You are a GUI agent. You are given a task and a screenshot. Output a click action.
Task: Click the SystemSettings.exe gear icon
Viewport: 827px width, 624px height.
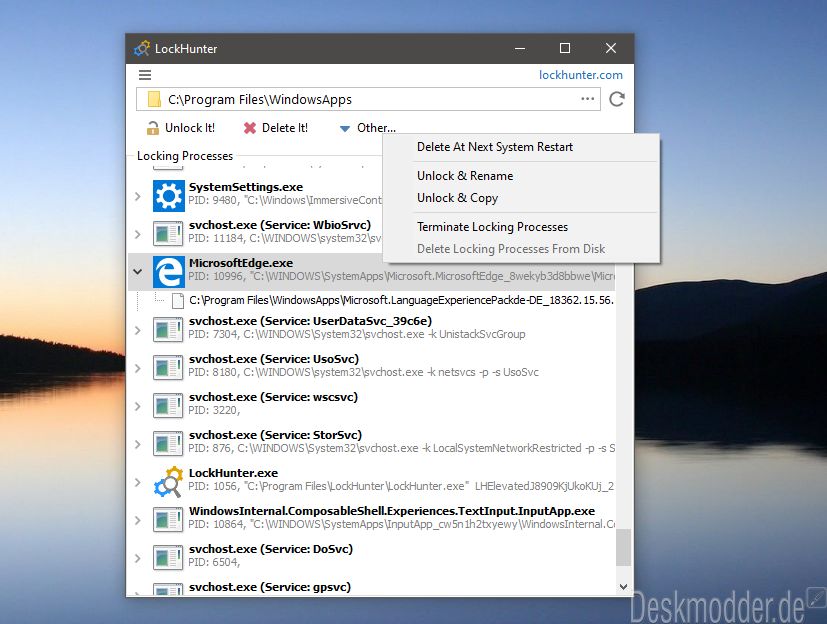coord(169,196)
